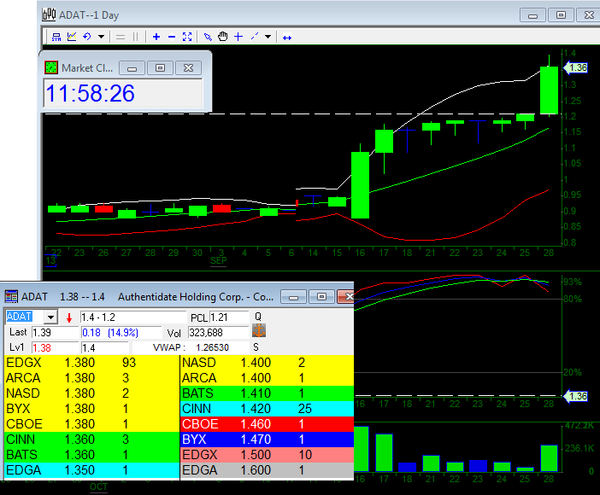Close the Market Clock window

[x=188, y=68]
